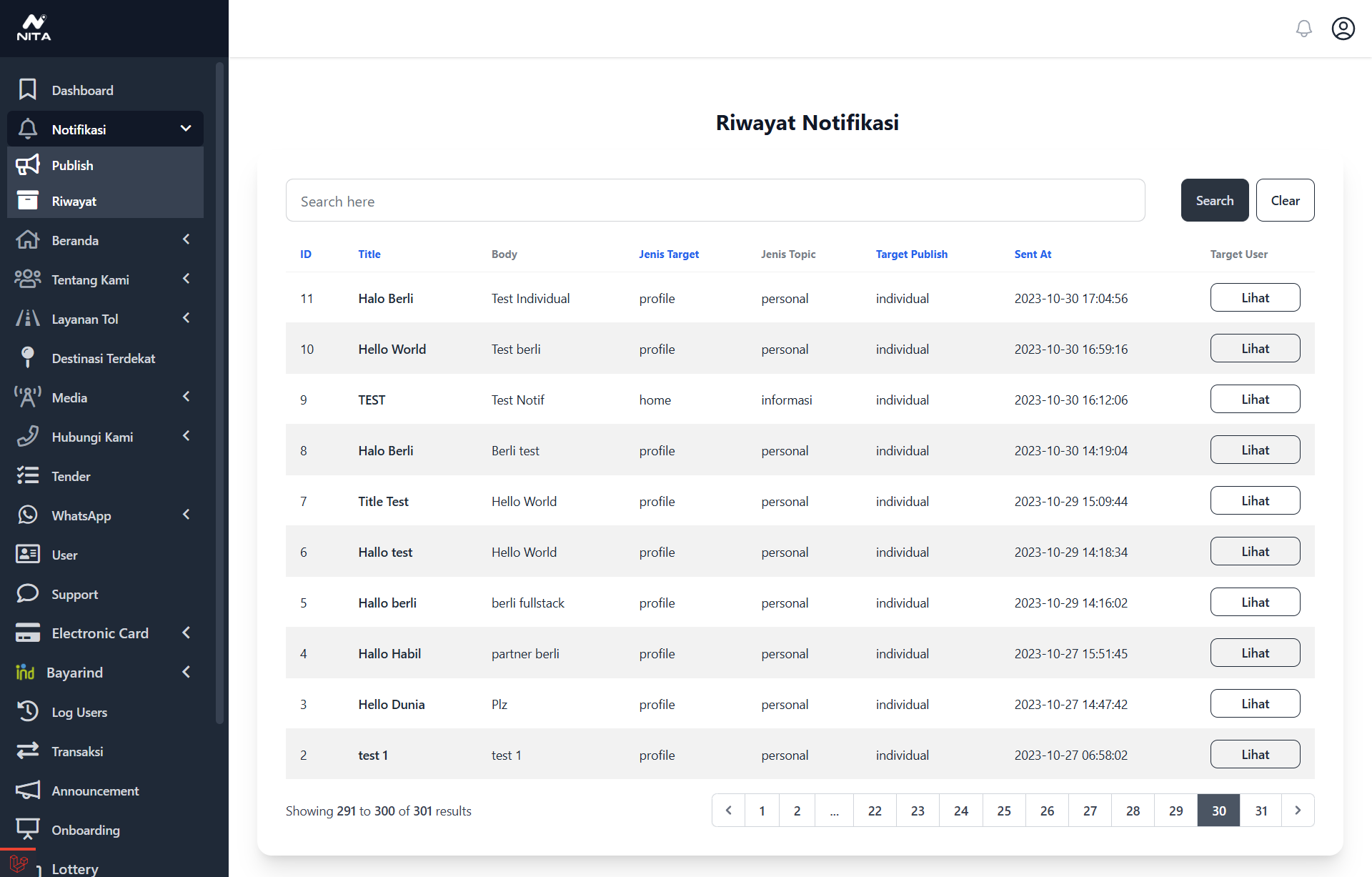The image size is (1372, 877).
Task: Click the NITA logo
Action: point(34,28)
